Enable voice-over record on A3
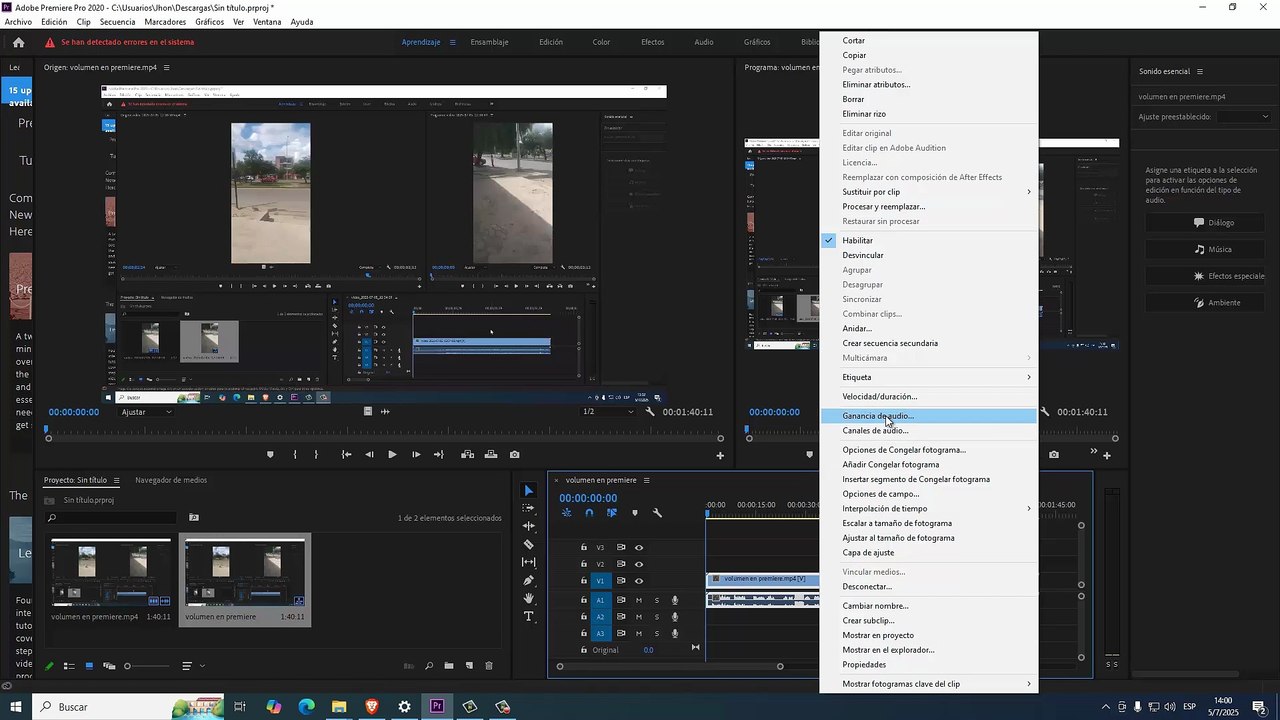 click(x=675, y=634)
